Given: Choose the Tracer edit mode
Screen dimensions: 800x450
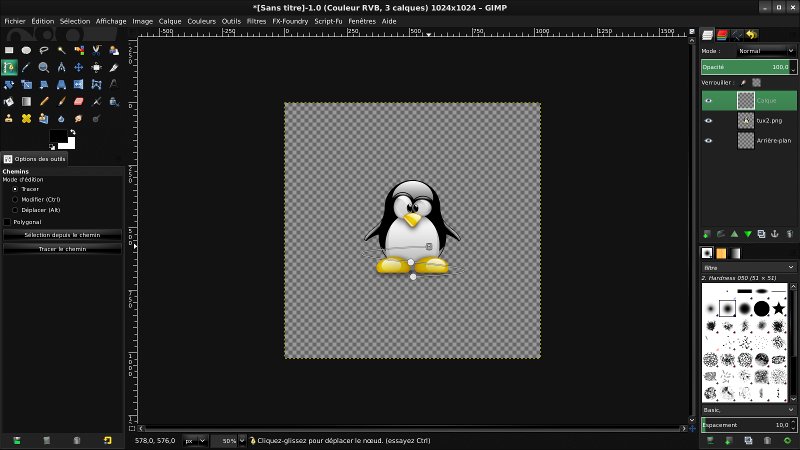Looking at the screenshot, I should 15,189.
